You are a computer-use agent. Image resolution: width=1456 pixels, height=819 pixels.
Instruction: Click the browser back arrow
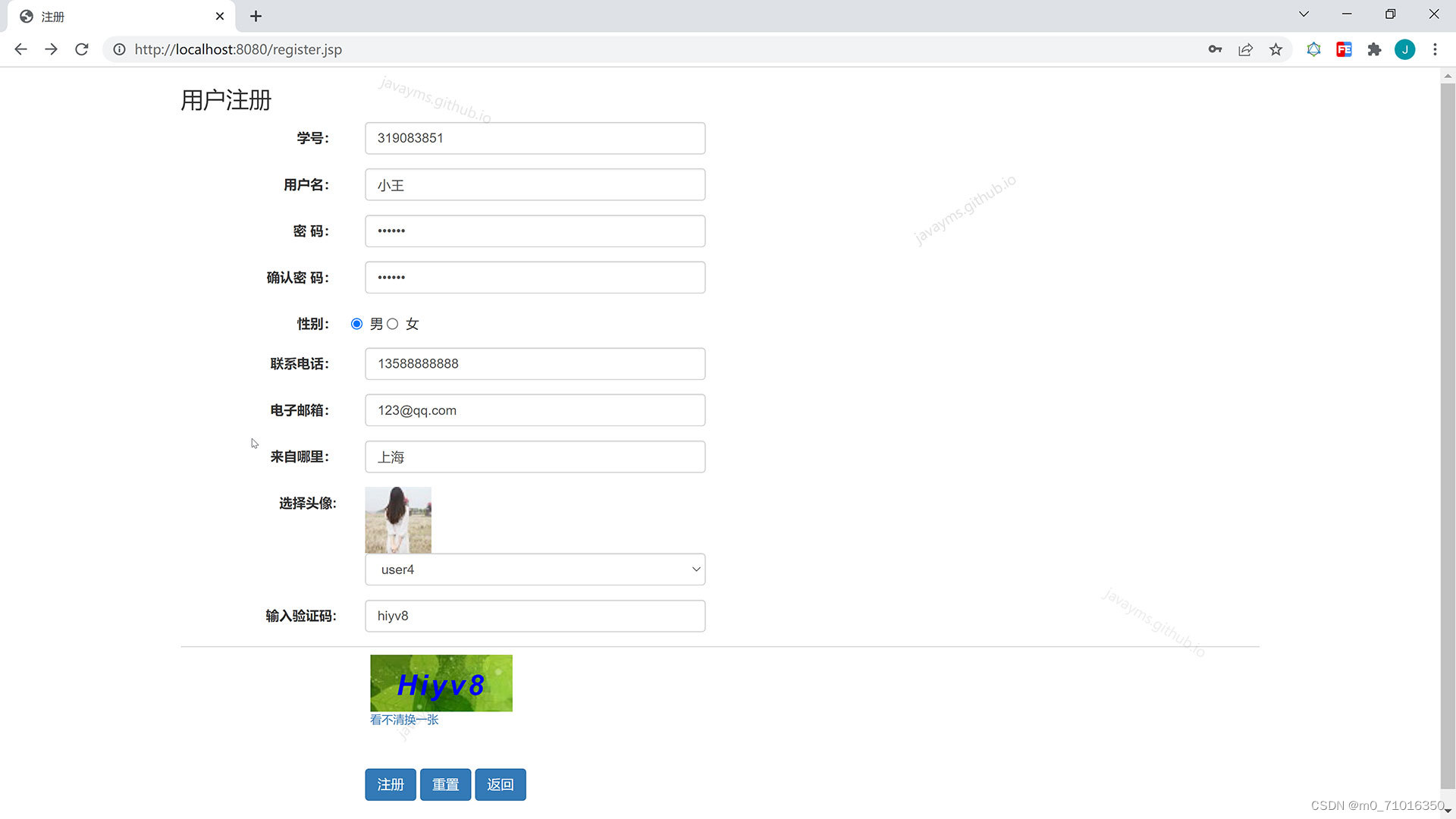20,49
